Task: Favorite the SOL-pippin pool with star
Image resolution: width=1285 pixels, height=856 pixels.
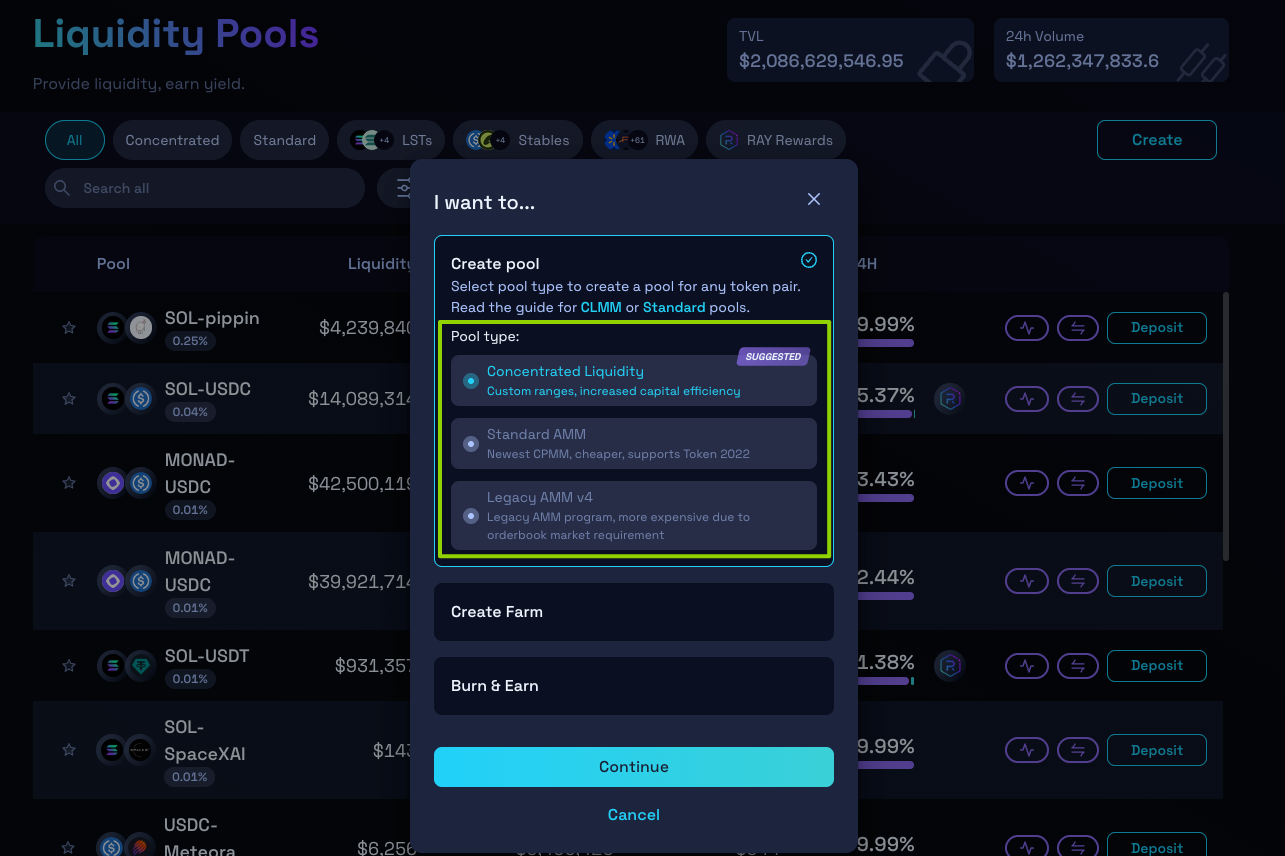Action: [69, 328]
